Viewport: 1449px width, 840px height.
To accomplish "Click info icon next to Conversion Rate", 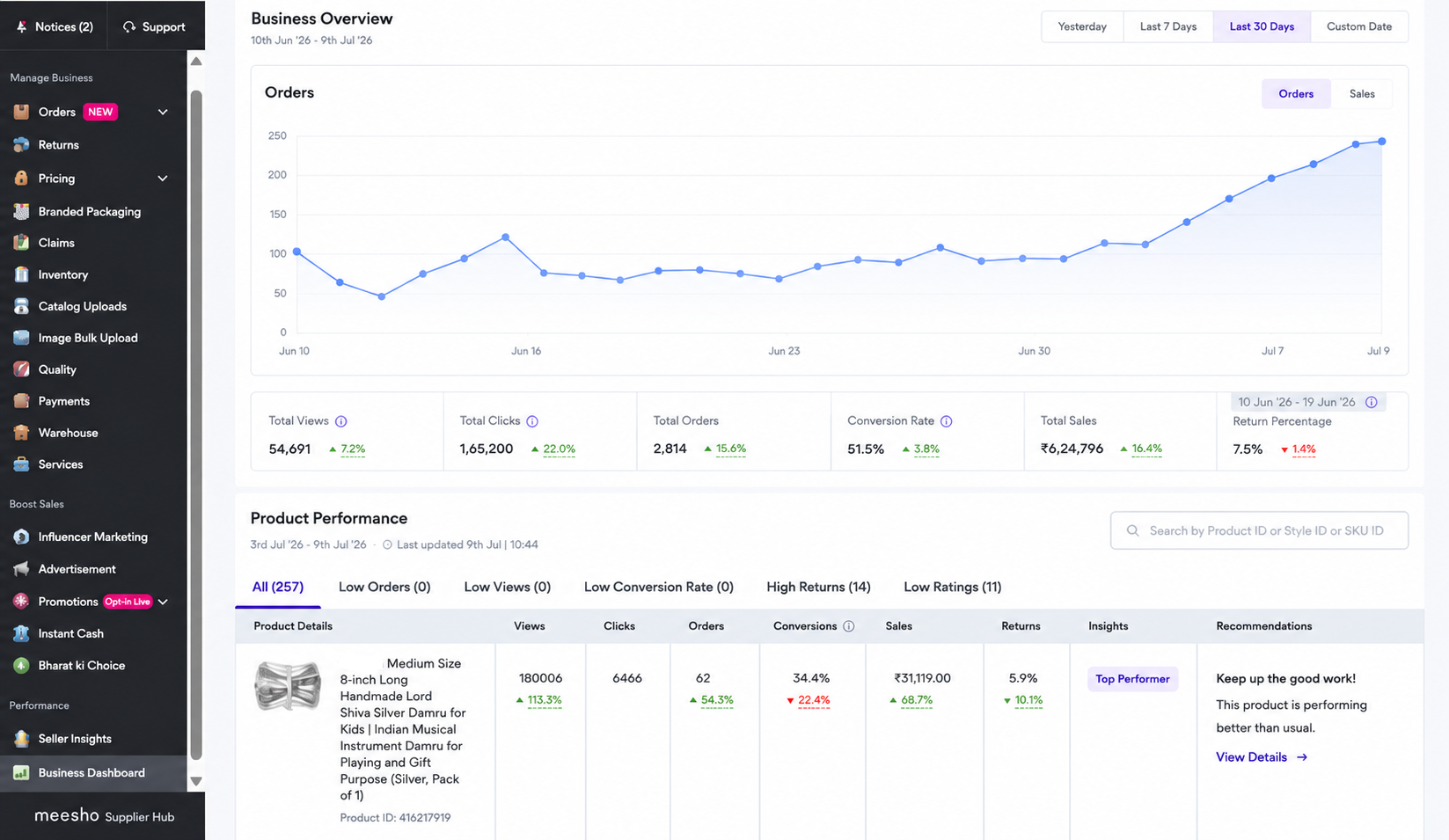I will (947, 421).
